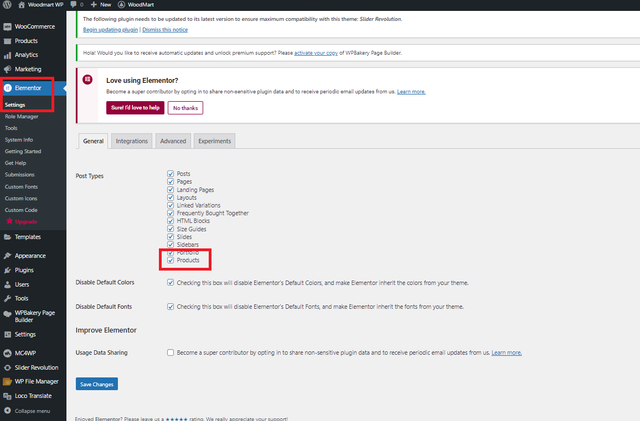Open the General tab
This screenshot has width=640, height=421.
(93, 141)
